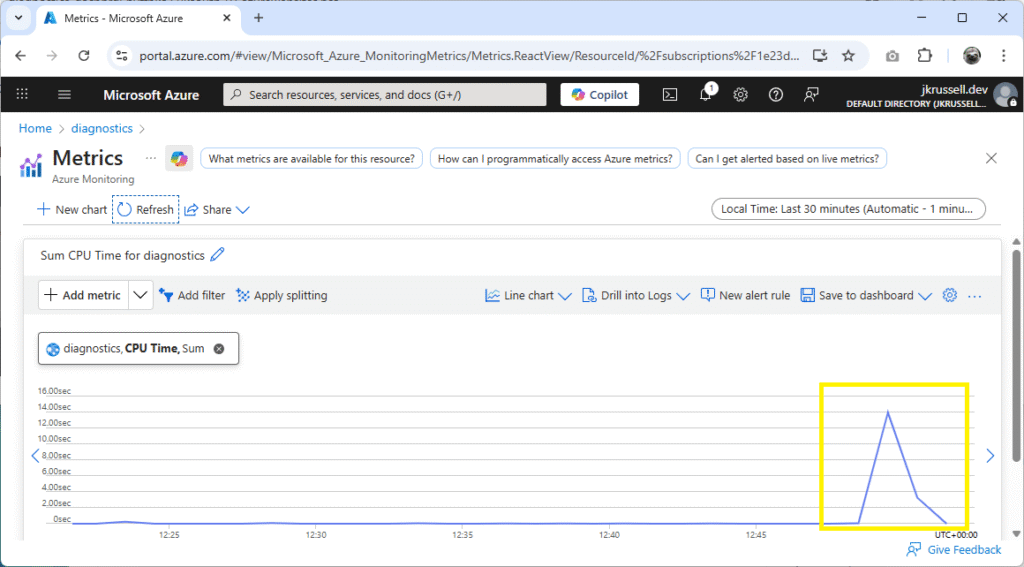
Task: Refresh the metrics chart
Action: click(x=145, y=210)
